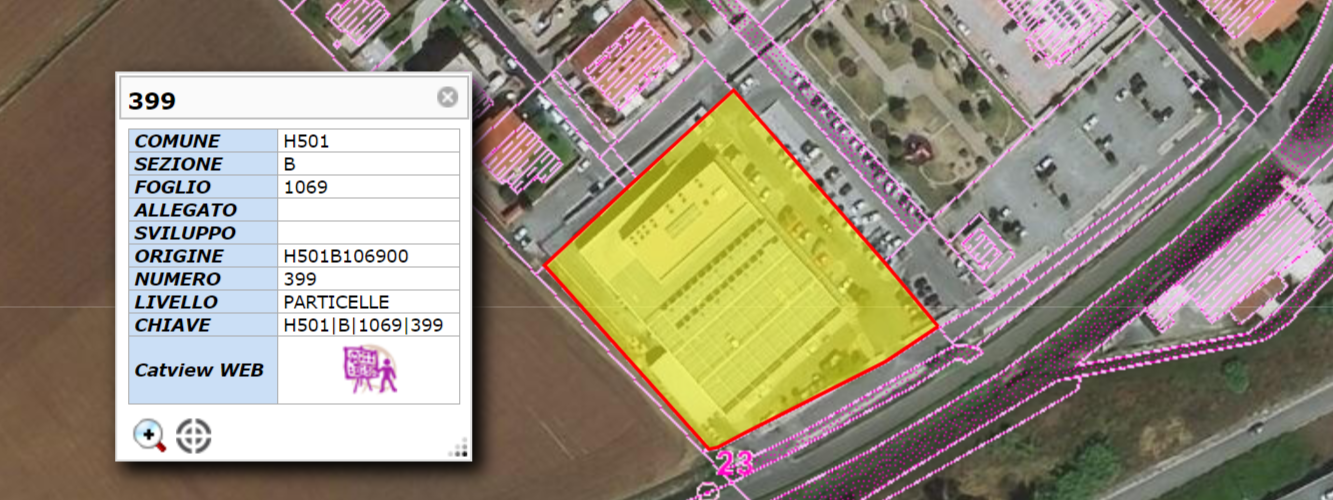Click the FOGLIO value 1069
Viewport: 1333px width, 500px height.
(x=306, y=187)
